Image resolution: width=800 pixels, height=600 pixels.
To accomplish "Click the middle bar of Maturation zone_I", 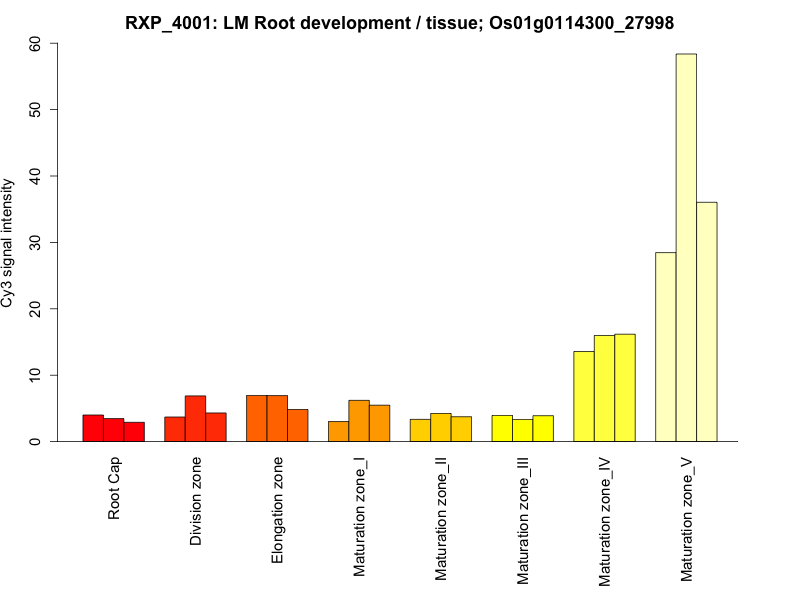I will pos(359,421).
